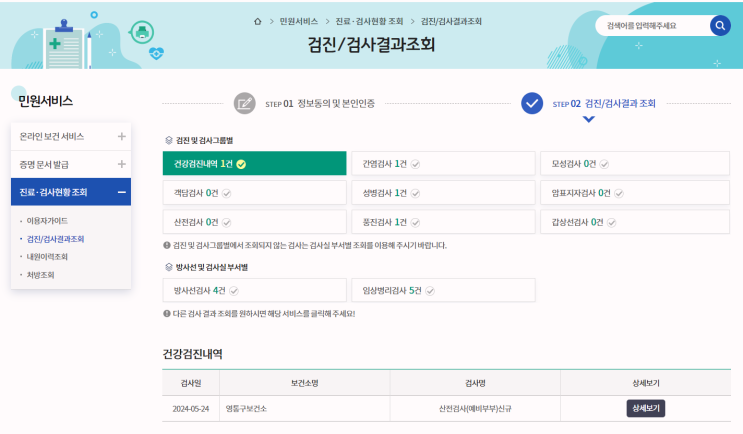Click the STEP 02 blue checkmark icon

532,103
